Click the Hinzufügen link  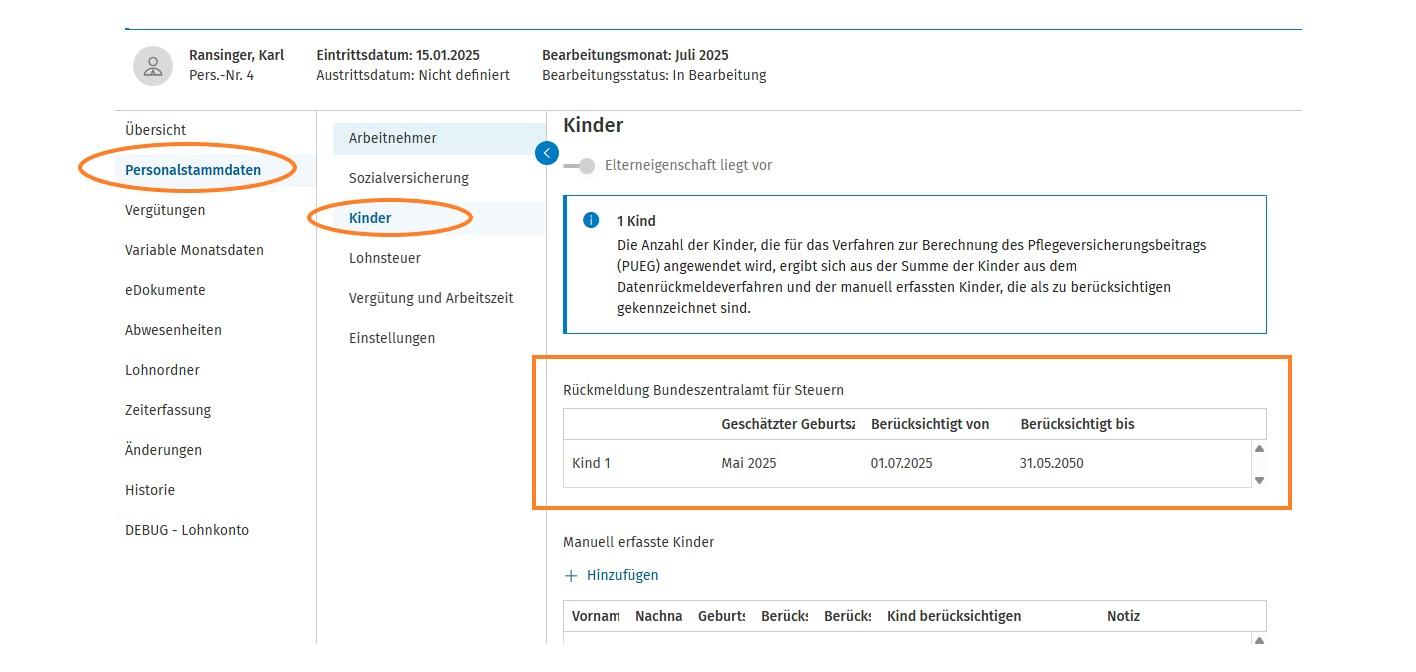tap(622, 575)
